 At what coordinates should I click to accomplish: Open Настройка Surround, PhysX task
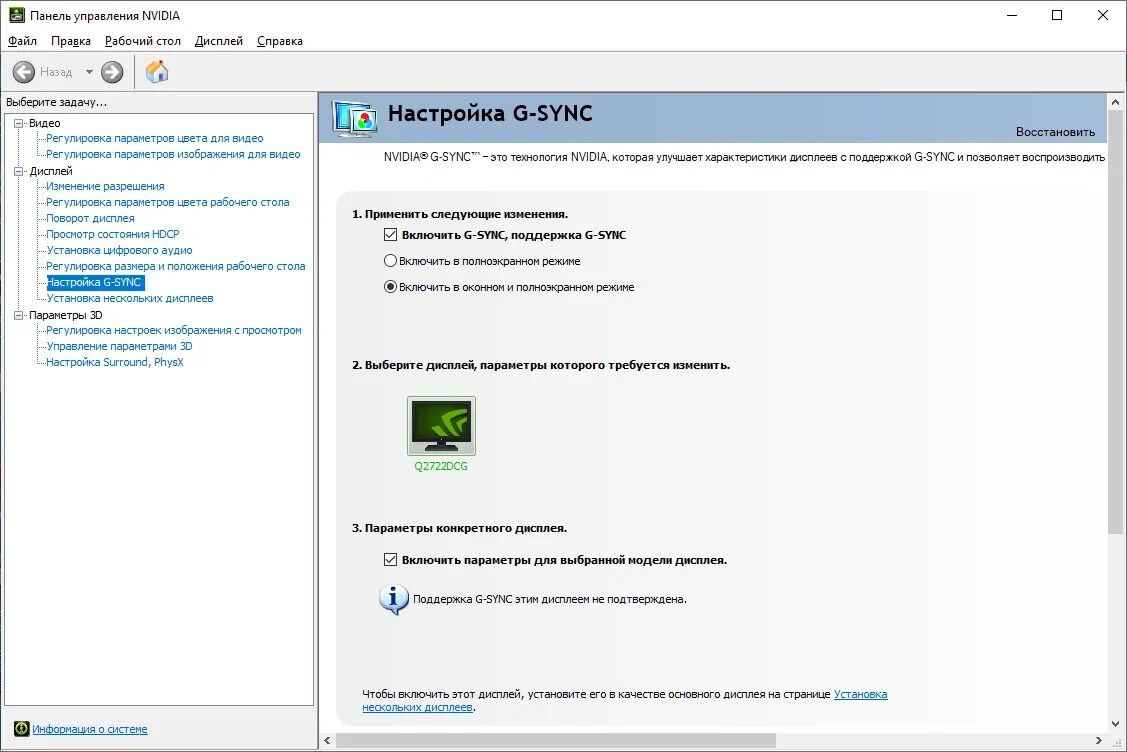(114, 362)
